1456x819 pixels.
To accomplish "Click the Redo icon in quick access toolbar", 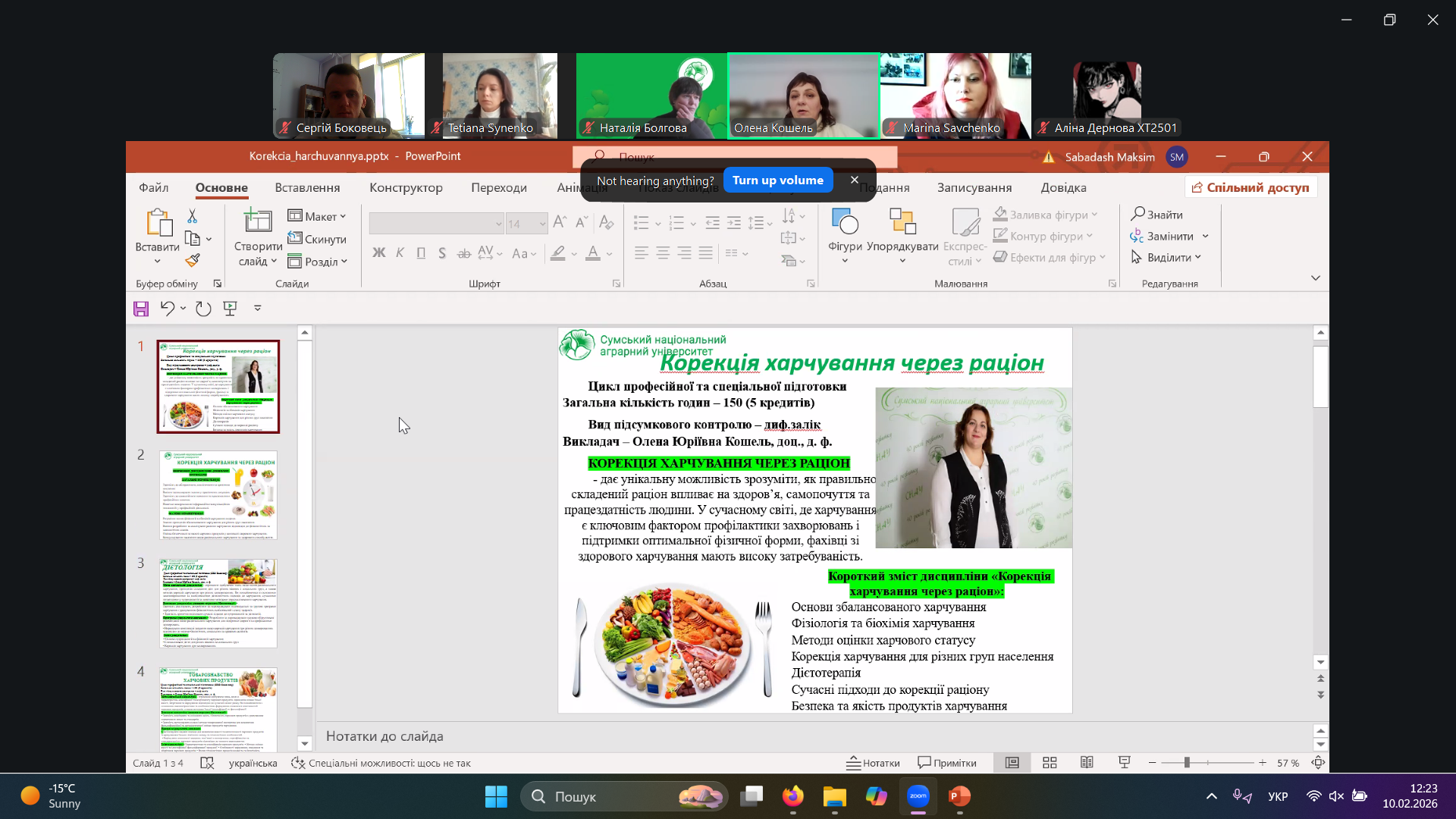I will click(203, 309).
